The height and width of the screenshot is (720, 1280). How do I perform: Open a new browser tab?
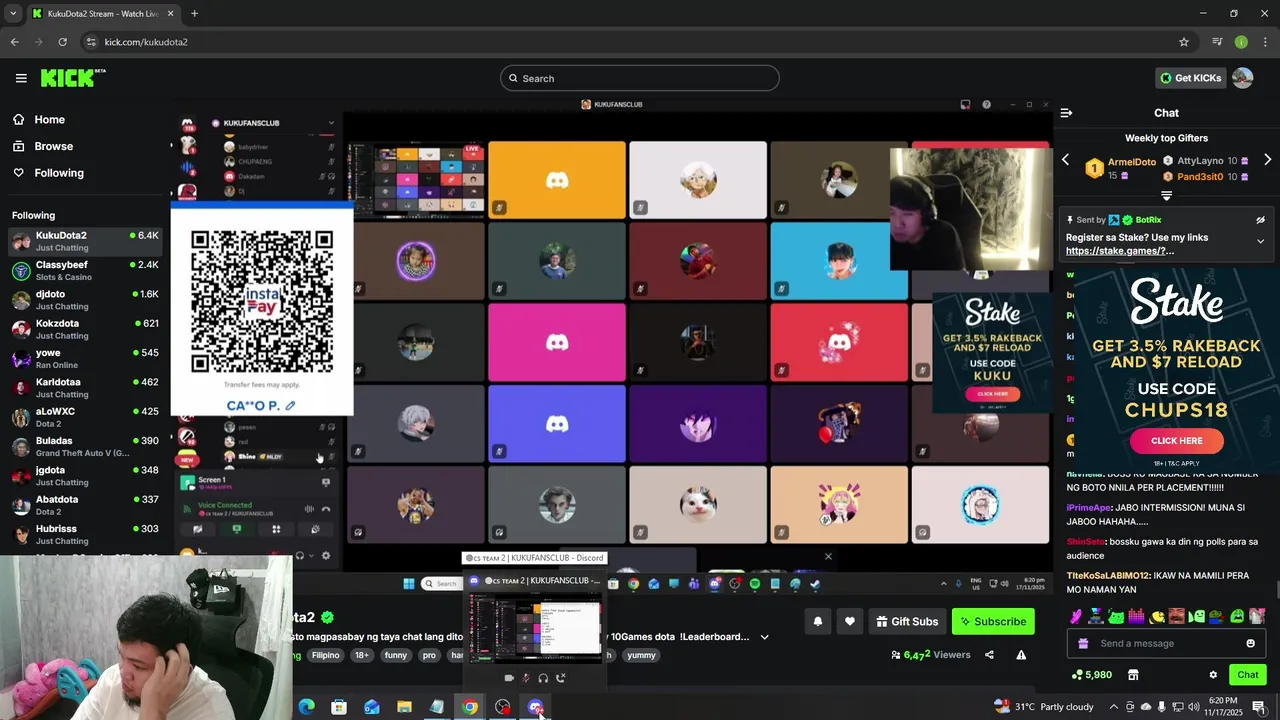pos(194,14)
